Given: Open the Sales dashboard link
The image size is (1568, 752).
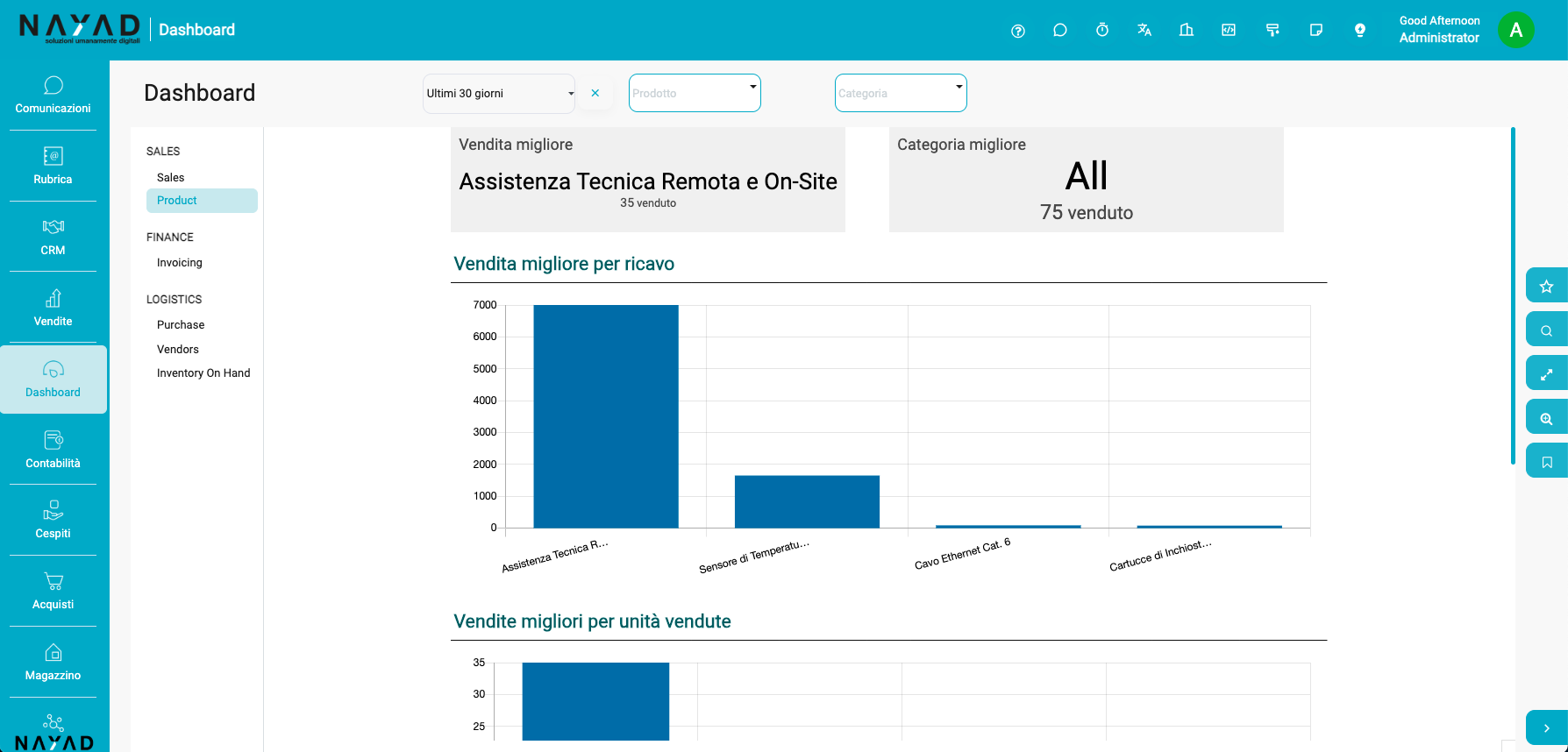Looking at the screenshot, I should click(170, 178).
